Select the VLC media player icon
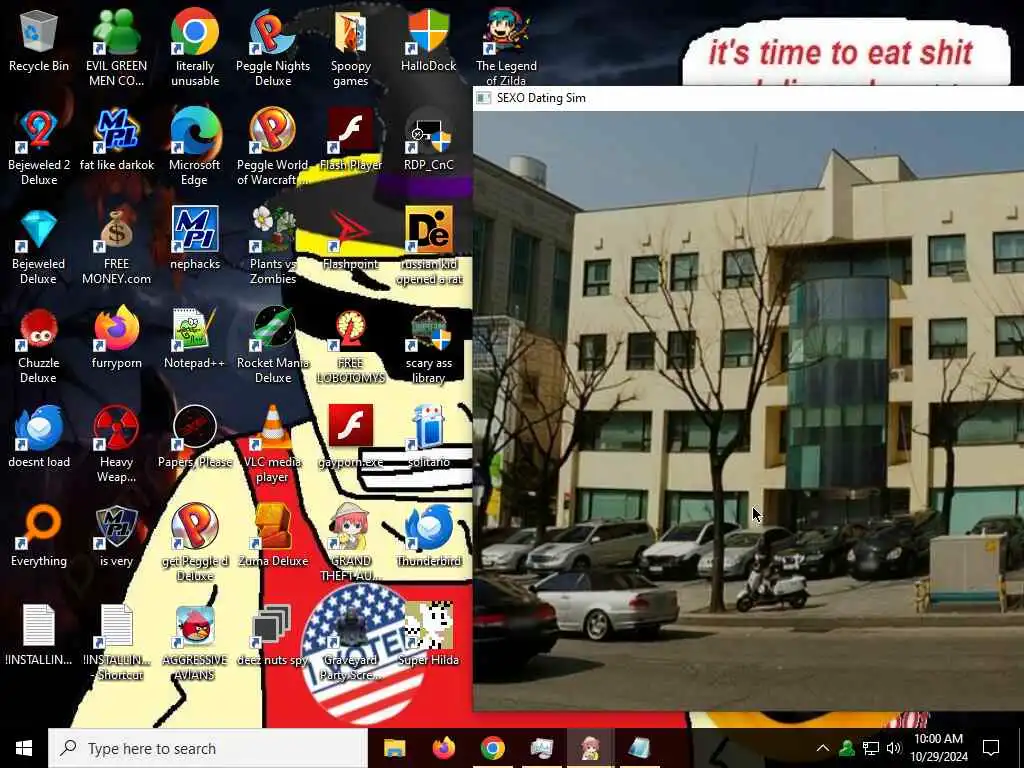 coord(273,444)
